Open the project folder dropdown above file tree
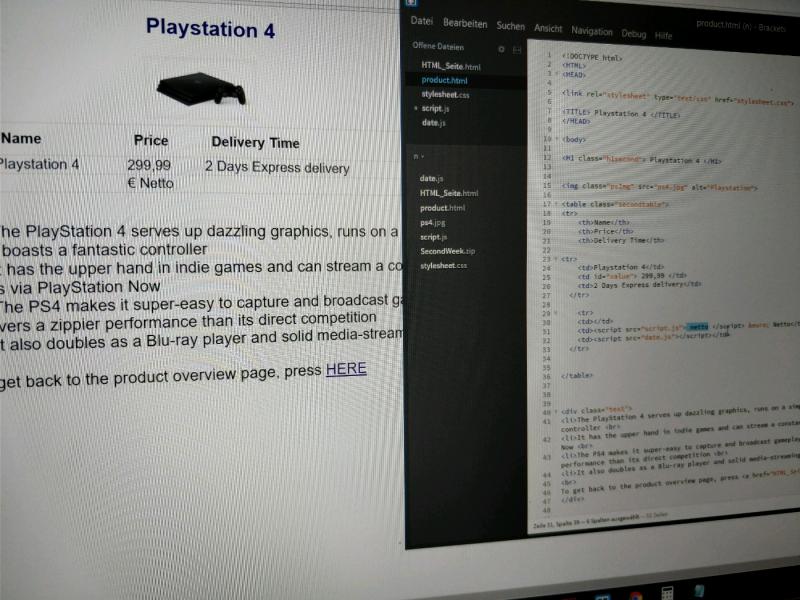Image resolution: width=800 pixels, height=600 pixels. (x=418, y=156)
